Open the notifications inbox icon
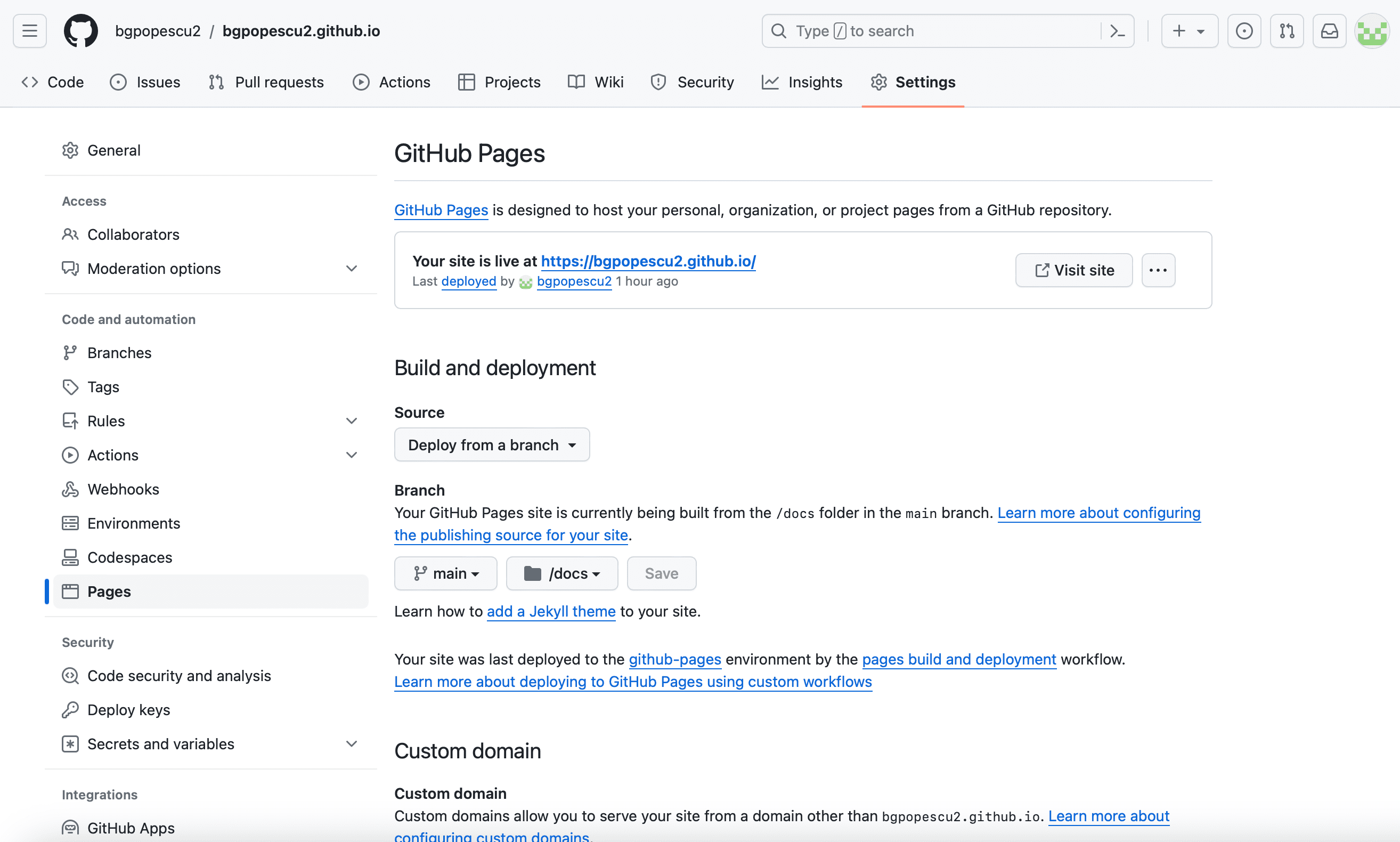1400x842 pixels. [x=1329, y=30]
